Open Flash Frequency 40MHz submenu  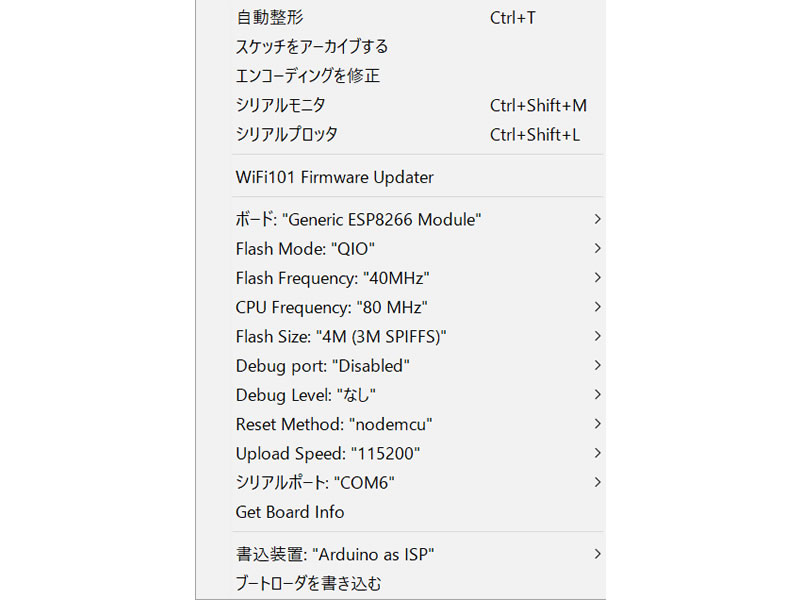(x=333, y=278)
